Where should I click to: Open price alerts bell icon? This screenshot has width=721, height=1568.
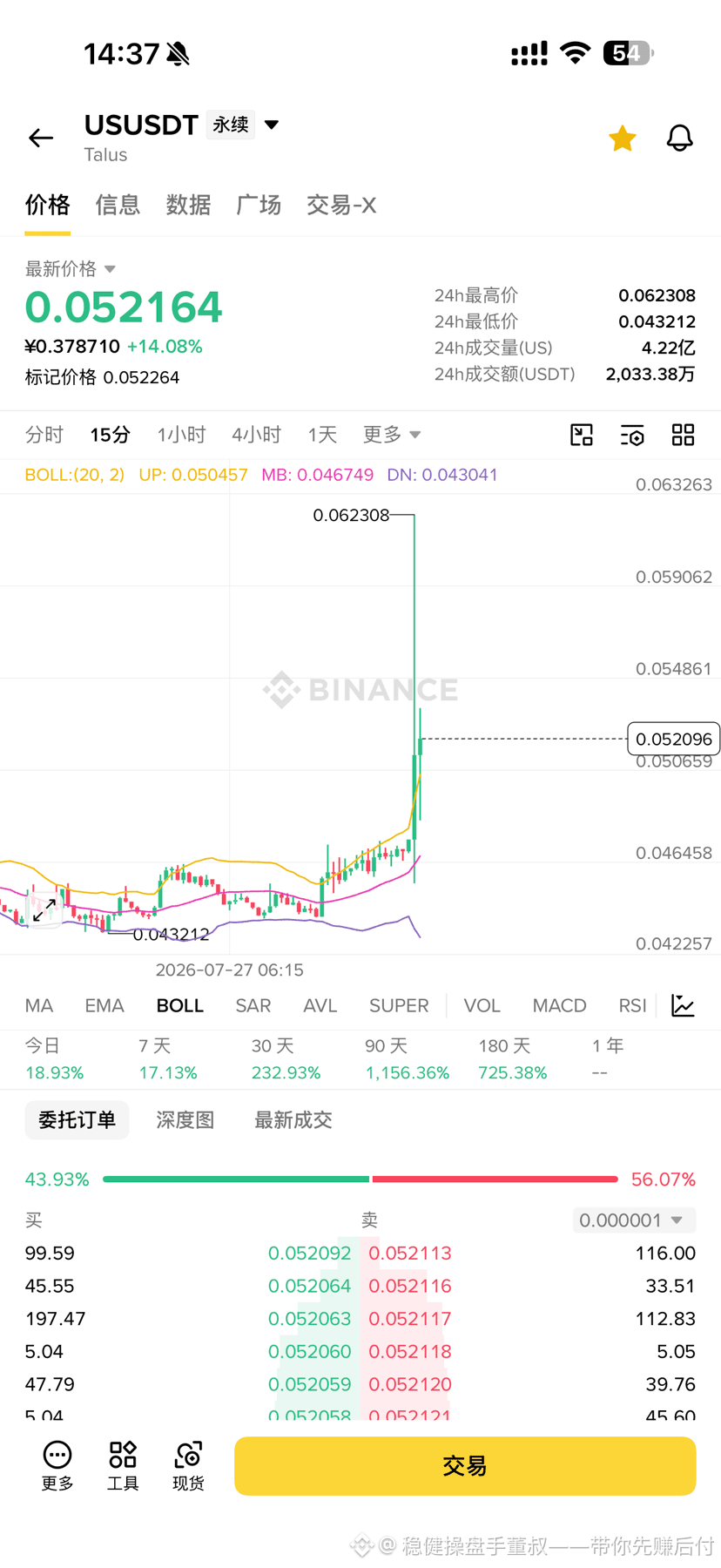click(x=680, y=138)
